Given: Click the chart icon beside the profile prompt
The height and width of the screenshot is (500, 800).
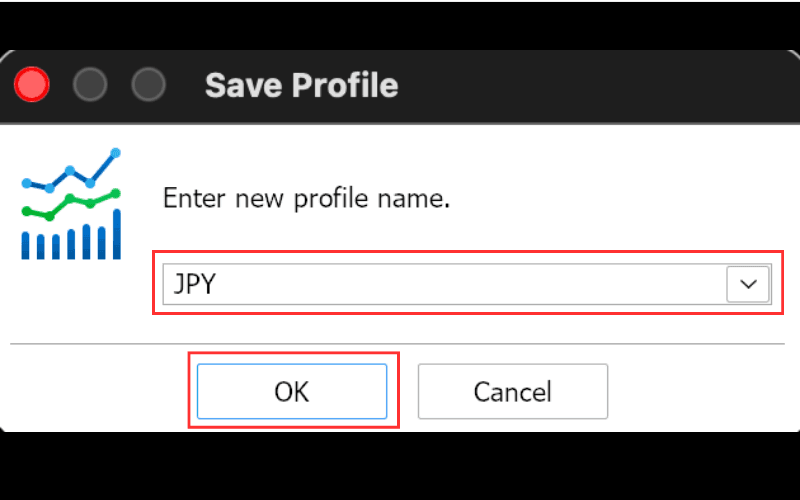Looking at the screenshot, I should click(x=71, y=204).
